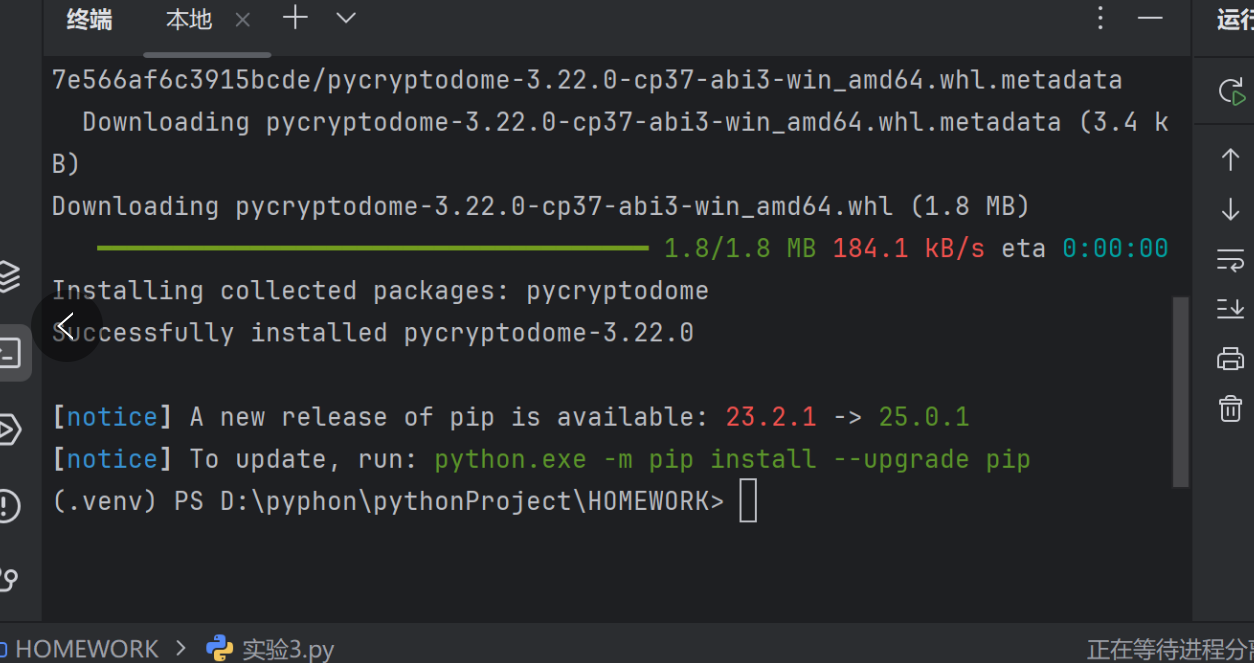Click the Rerun icon in Run panel

[1231, 93]
